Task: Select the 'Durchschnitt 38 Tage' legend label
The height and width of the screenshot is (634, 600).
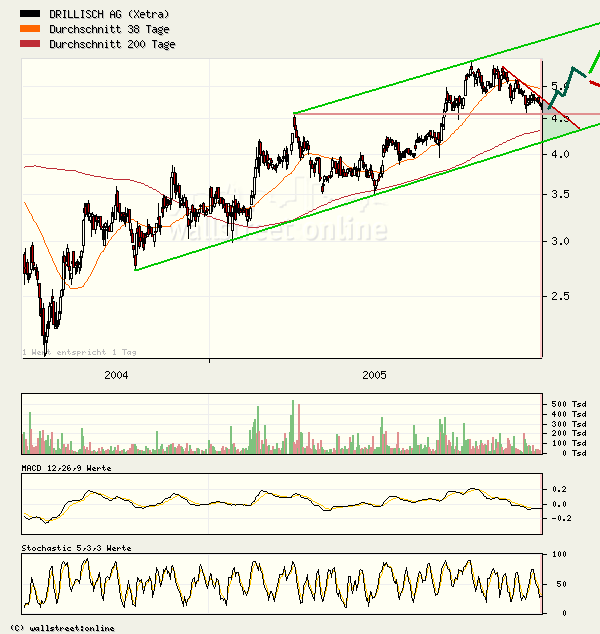Action: (109, 29)
